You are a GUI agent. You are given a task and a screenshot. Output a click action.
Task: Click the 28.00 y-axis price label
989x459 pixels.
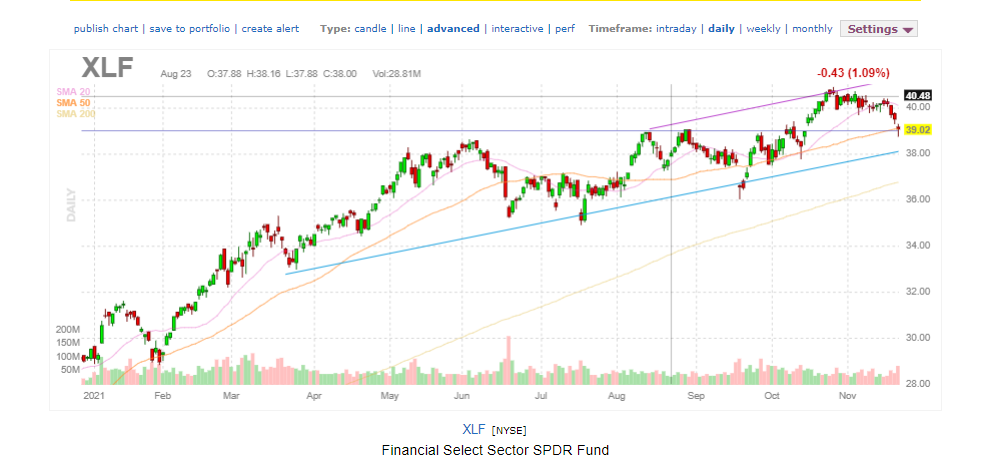[x=917, y=383]
